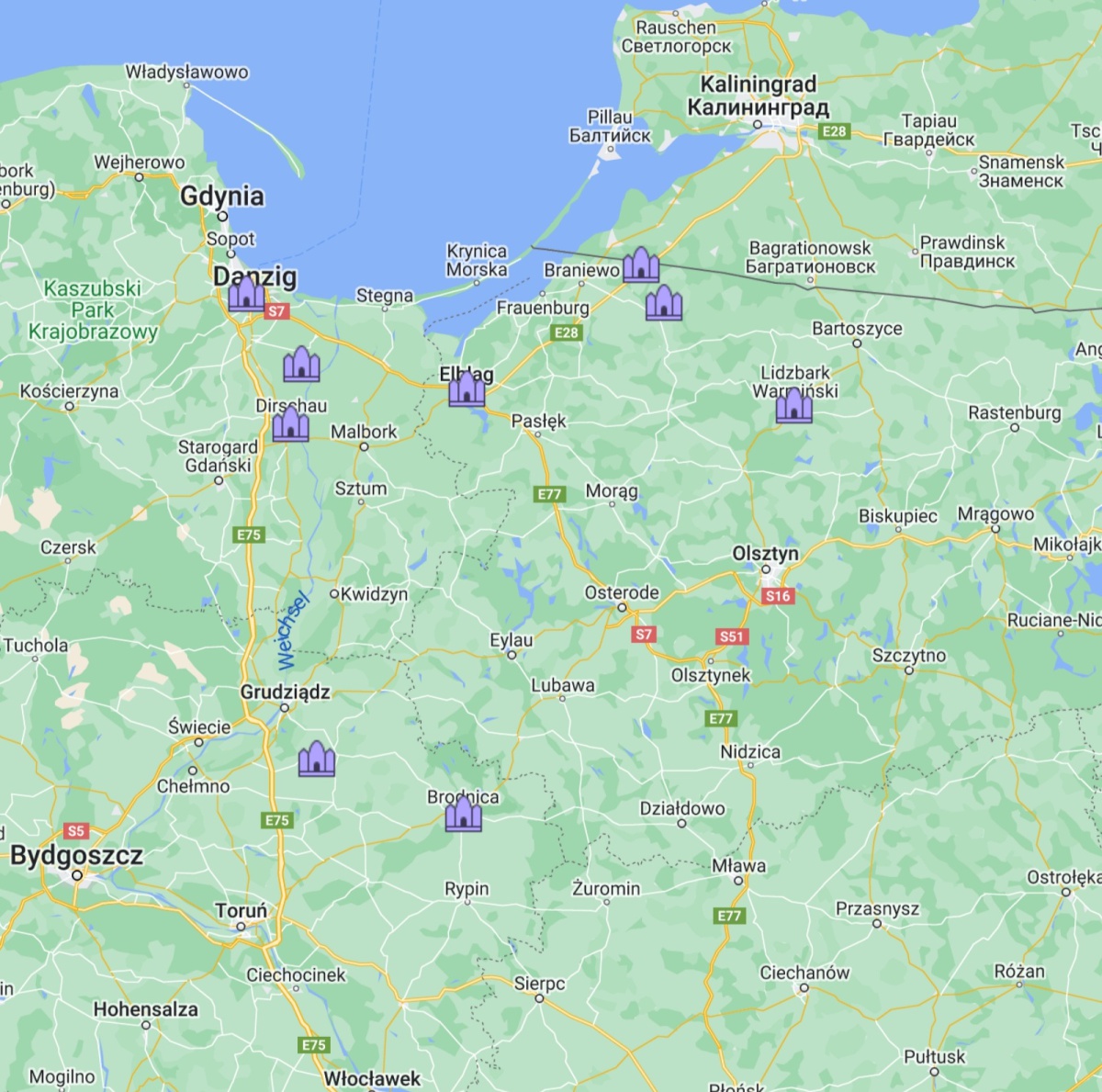The image size is (1102, 1092).
Task: Click the S7 road shield near Danzig
Action: point(276,311)
